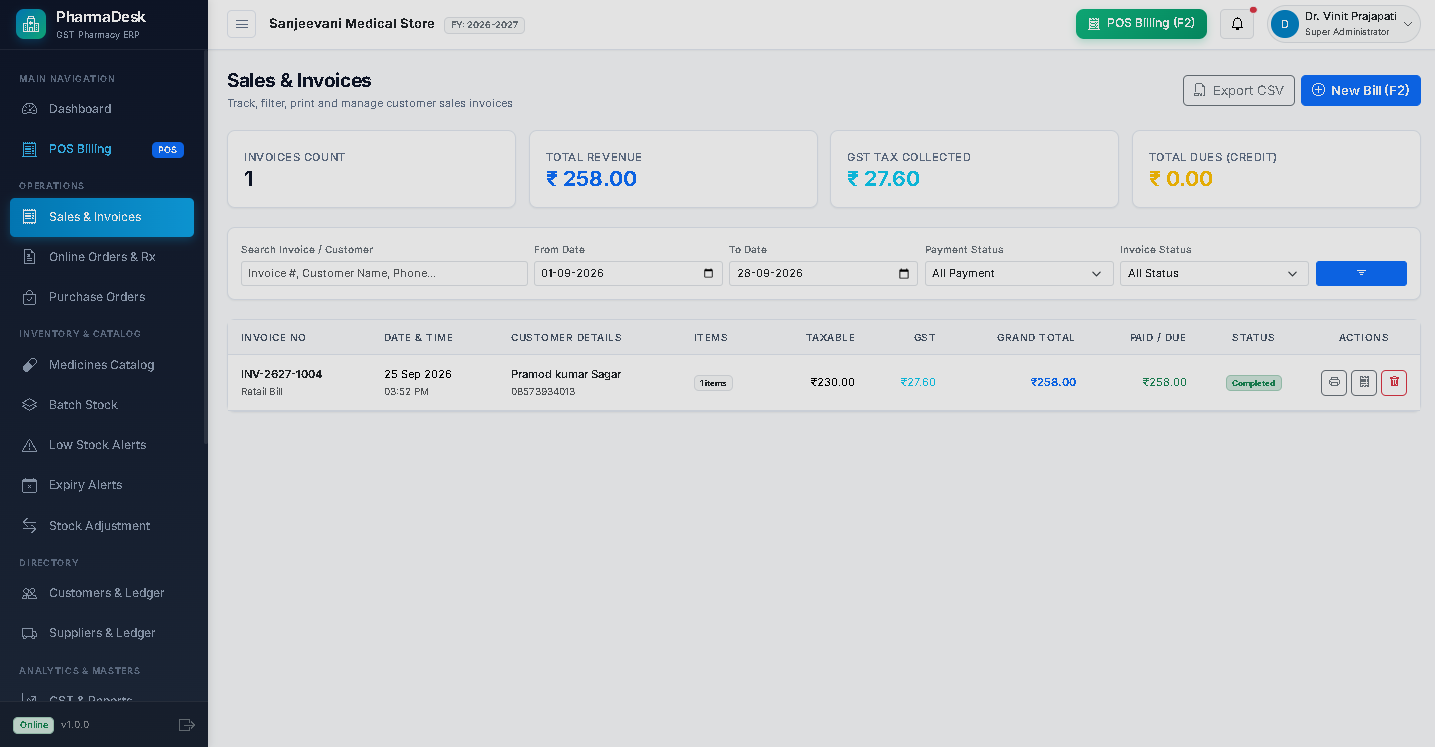Screen dimensions: 1435x747
Task: Apply filters with the blue filter button
Action: [x=1361, y=273]
